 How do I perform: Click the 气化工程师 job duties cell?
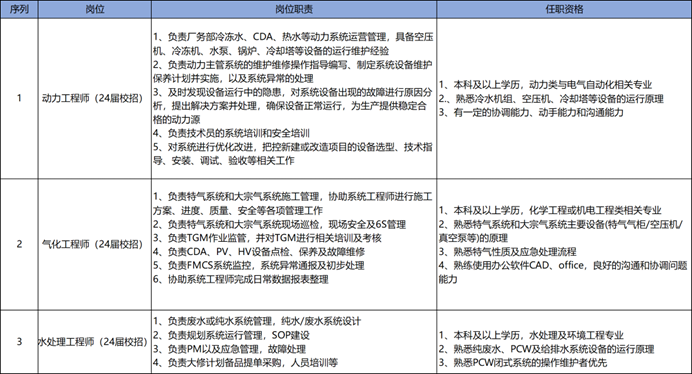click(294, 244)
